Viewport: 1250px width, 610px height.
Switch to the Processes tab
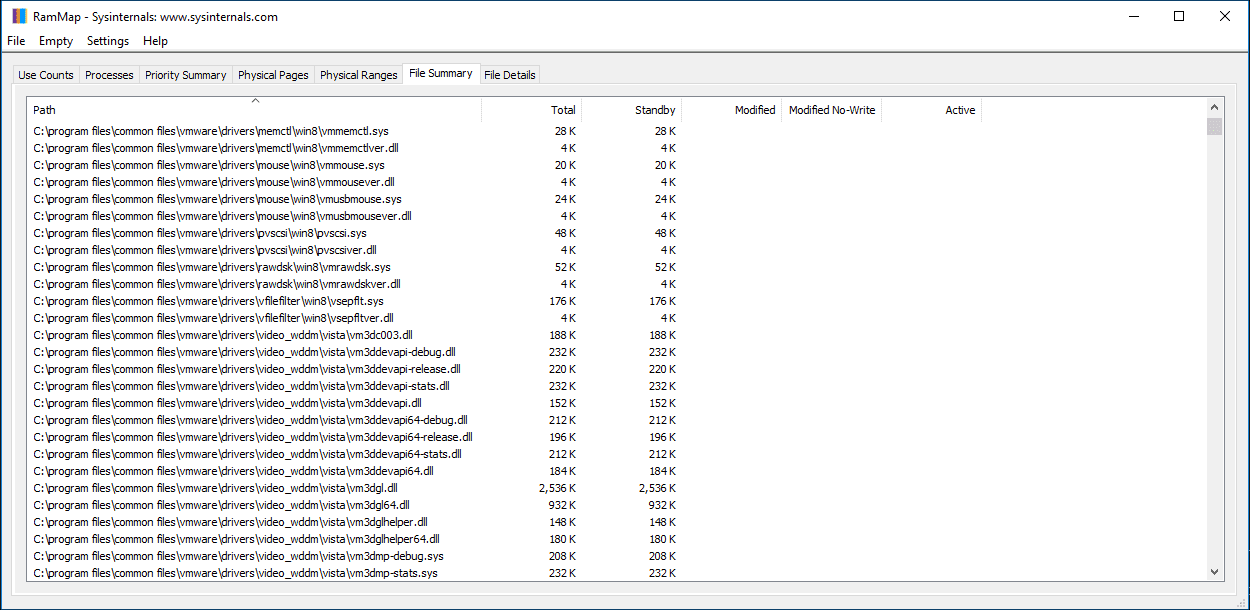[x=108, y=74]
